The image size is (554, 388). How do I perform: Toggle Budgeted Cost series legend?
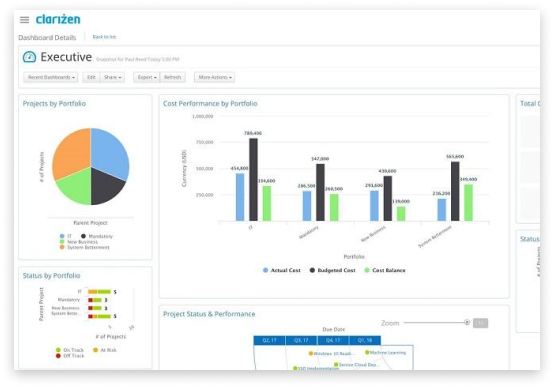(x=332, y=270)
